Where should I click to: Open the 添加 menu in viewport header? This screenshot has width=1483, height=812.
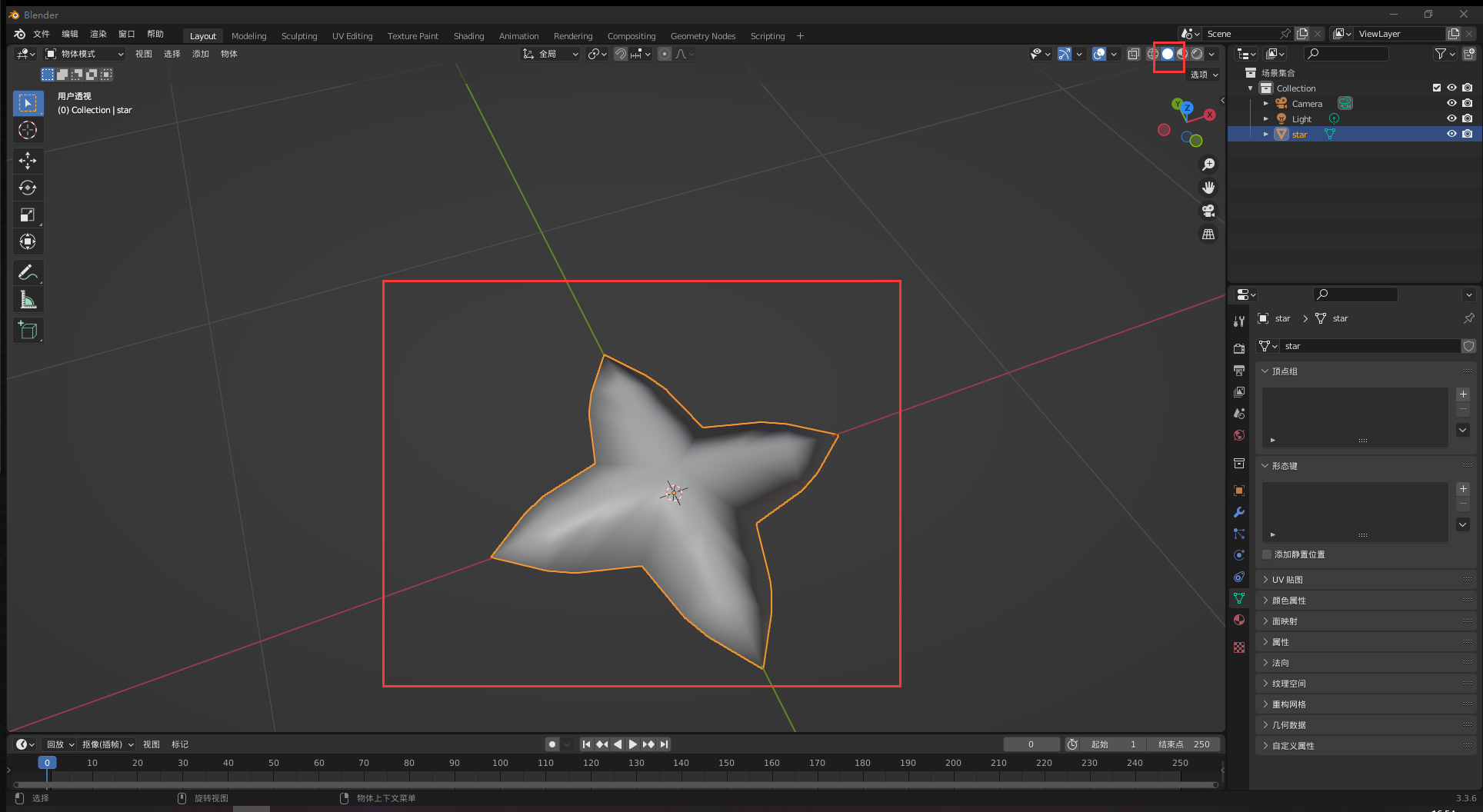(201, 54)
